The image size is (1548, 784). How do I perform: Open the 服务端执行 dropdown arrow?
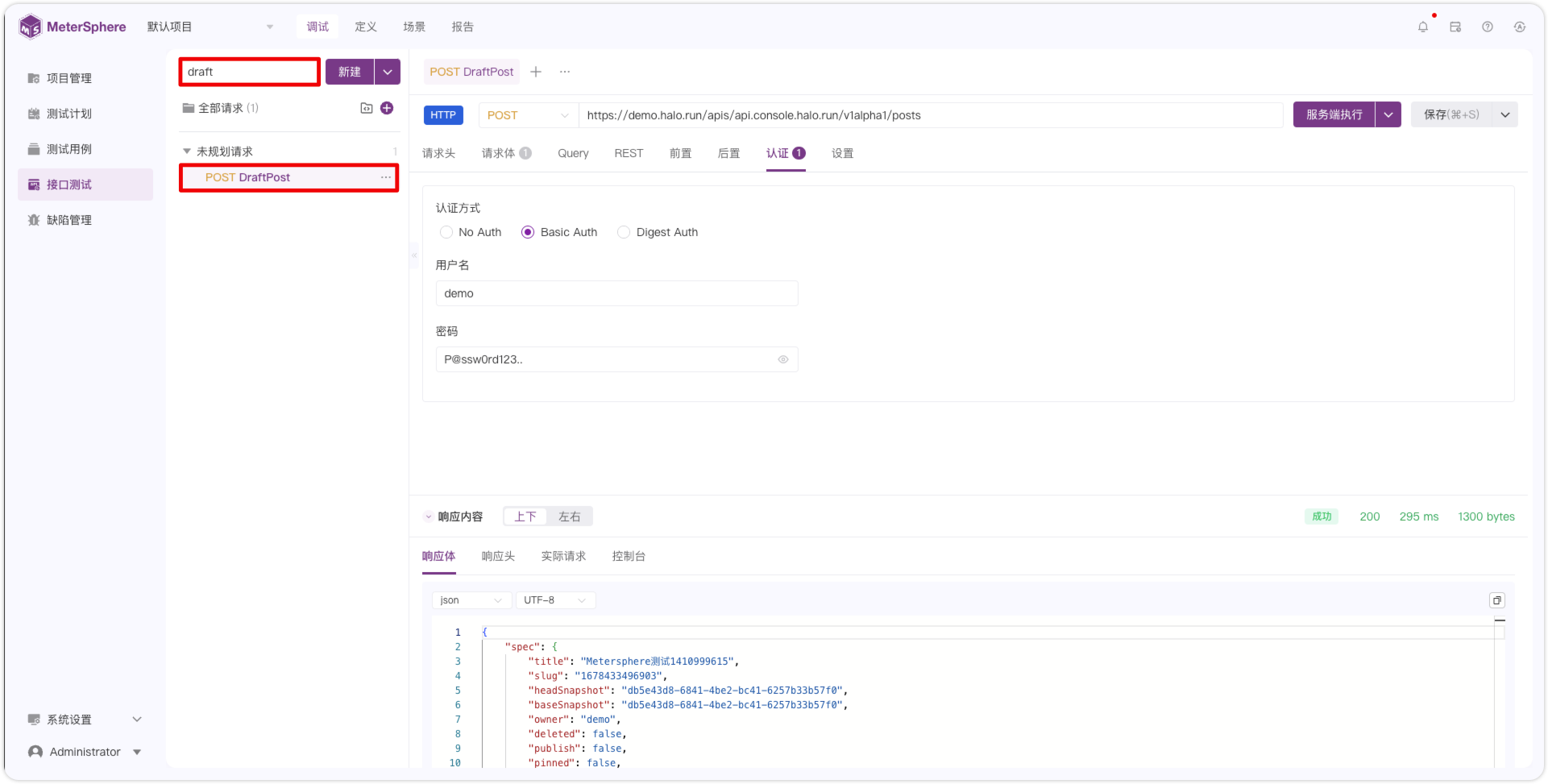point(1388,114)
